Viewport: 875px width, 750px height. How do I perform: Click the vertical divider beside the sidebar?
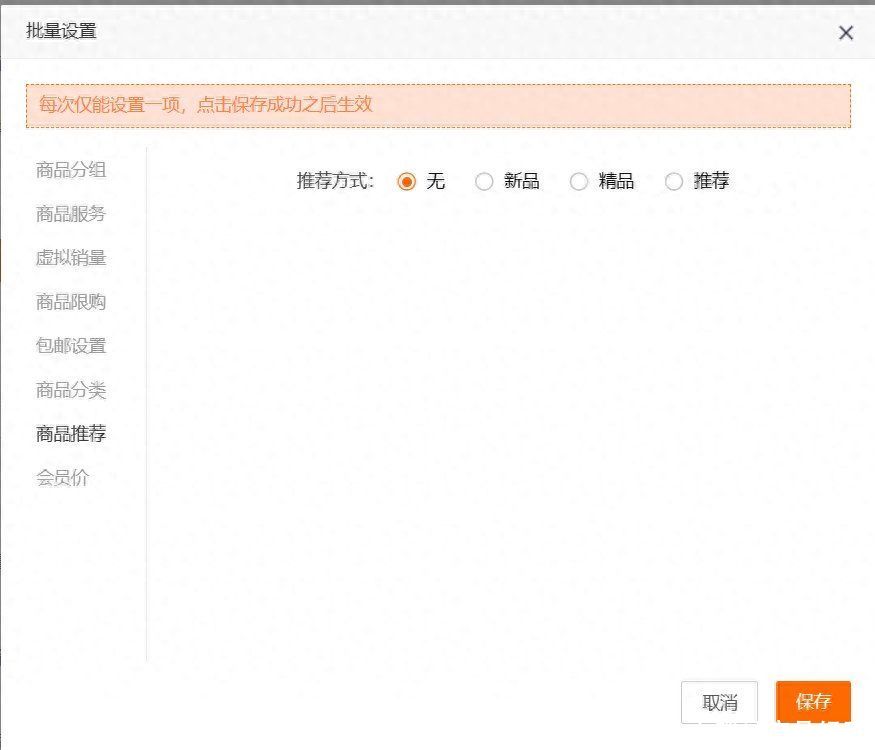point(146,400)
